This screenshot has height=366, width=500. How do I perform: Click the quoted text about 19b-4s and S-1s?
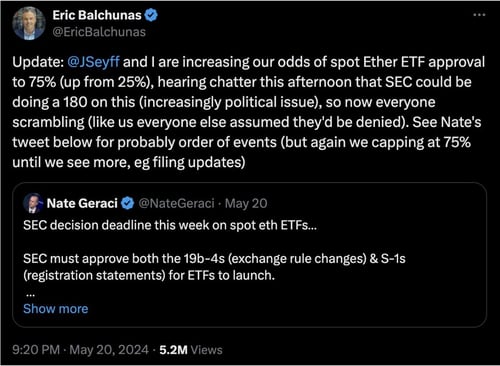coord(214,267)
